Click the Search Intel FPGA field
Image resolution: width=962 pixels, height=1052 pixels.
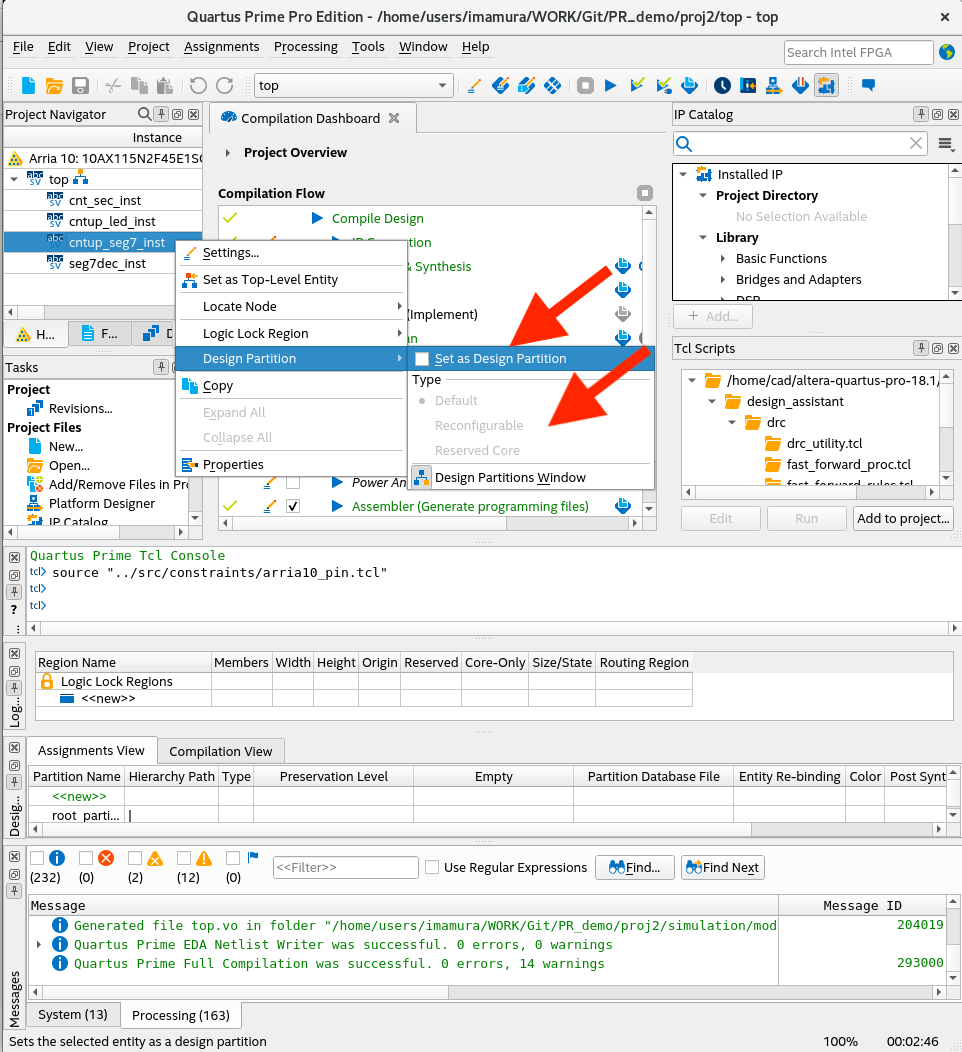[x=858, y=52]
